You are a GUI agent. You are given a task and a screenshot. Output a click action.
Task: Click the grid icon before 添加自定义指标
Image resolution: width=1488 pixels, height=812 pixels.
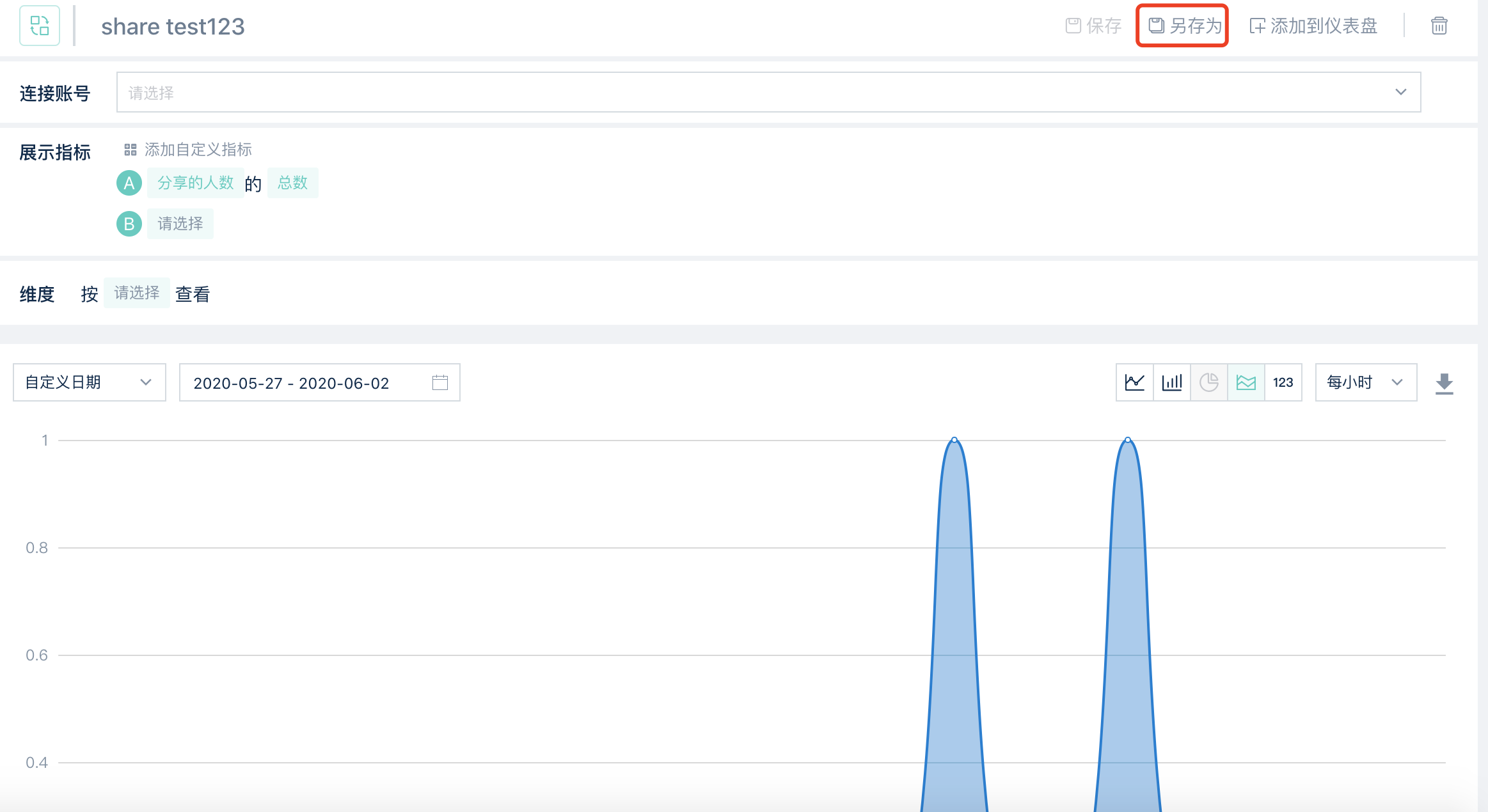(131, 150)
